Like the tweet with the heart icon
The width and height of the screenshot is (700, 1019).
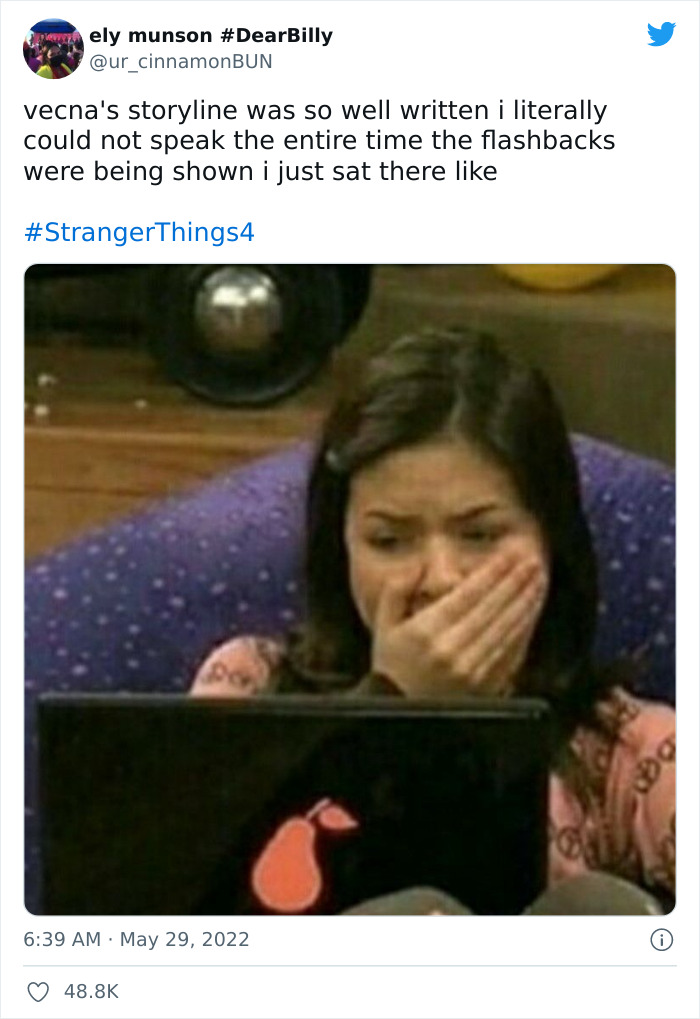pyautogui.click(x=38, y=992)
